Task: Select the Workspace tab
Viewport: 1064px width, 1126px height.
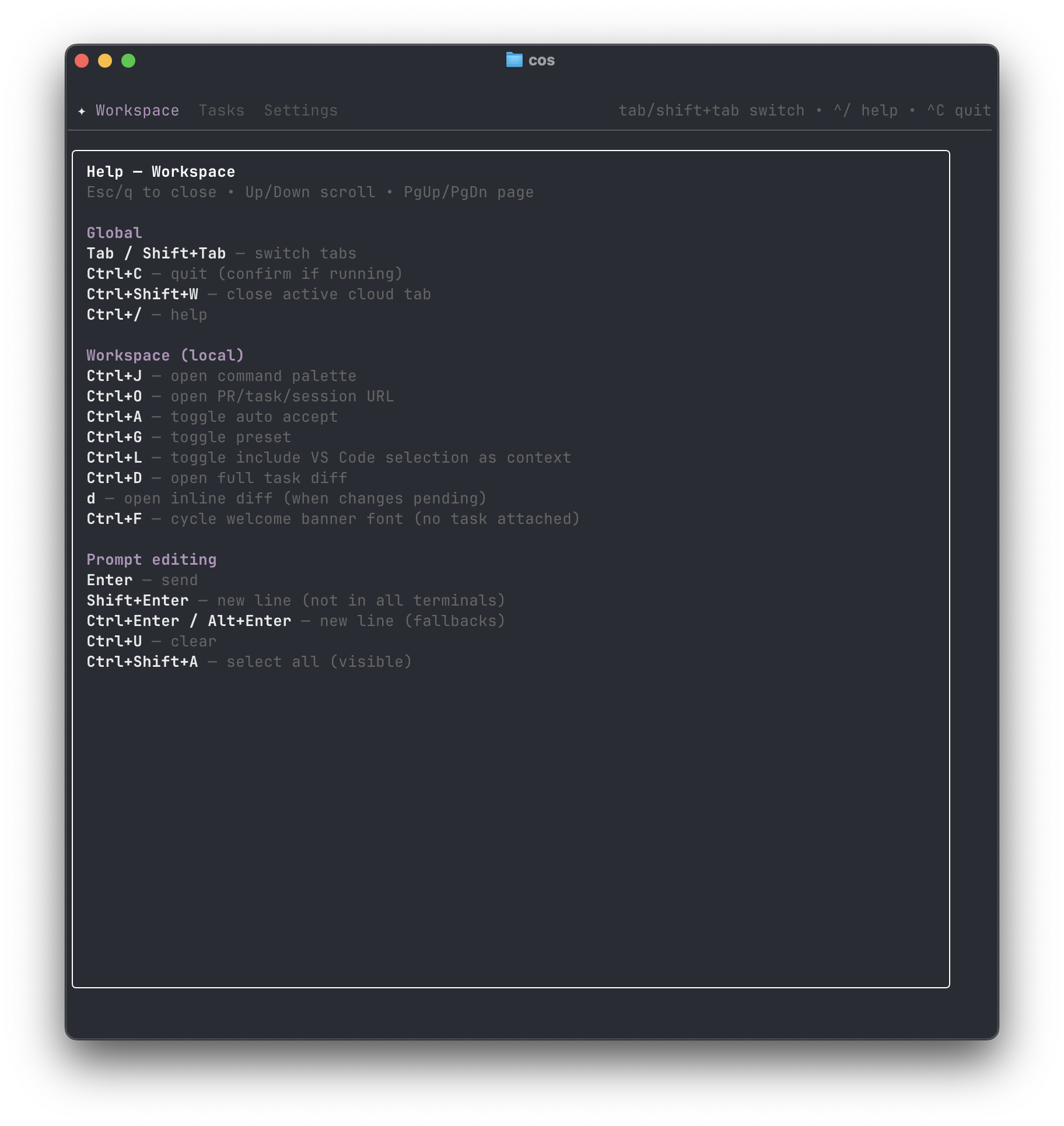Action: (138, 110)
